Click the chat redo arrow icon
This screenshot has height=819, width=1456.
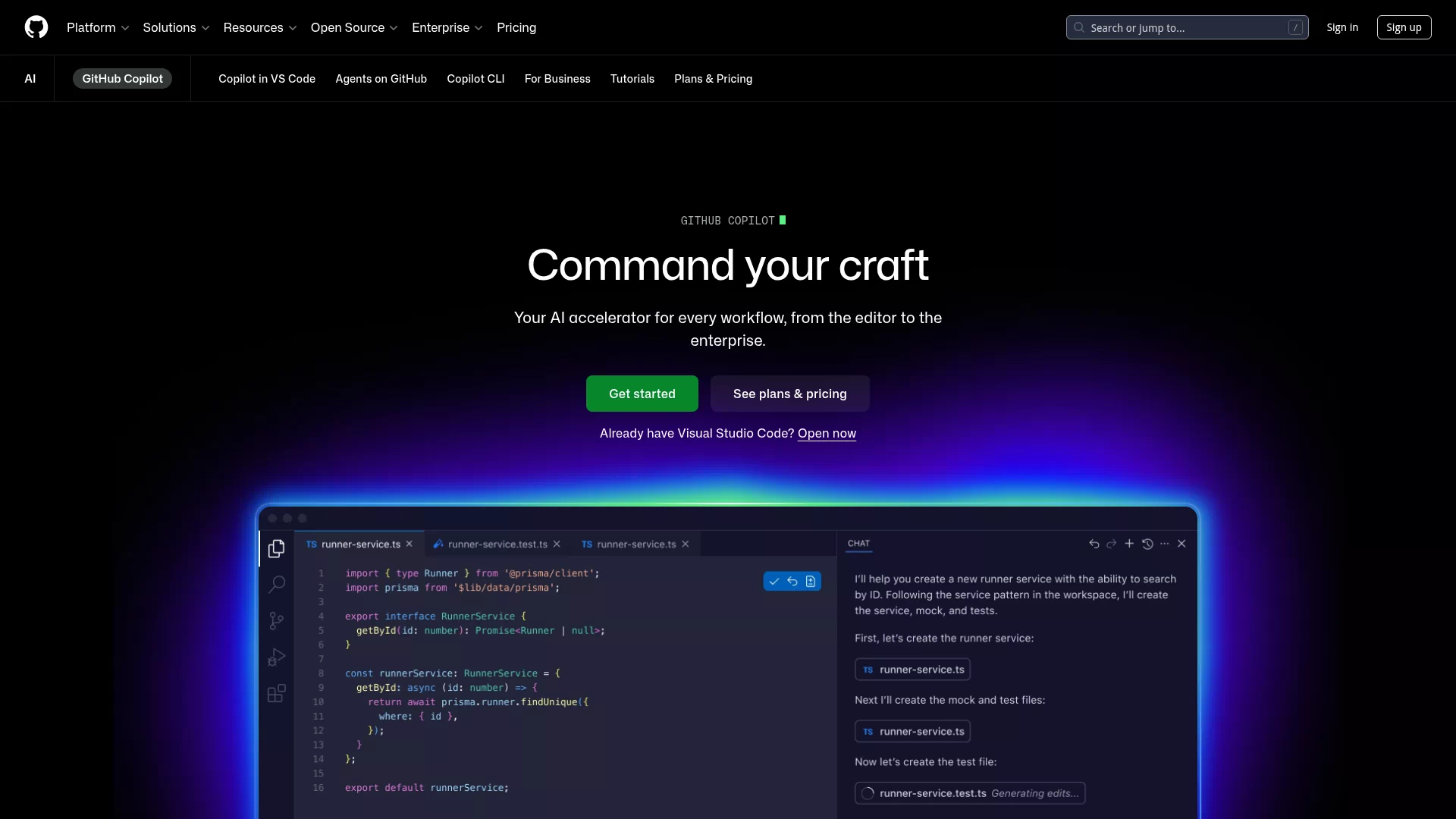[1112, 544]
